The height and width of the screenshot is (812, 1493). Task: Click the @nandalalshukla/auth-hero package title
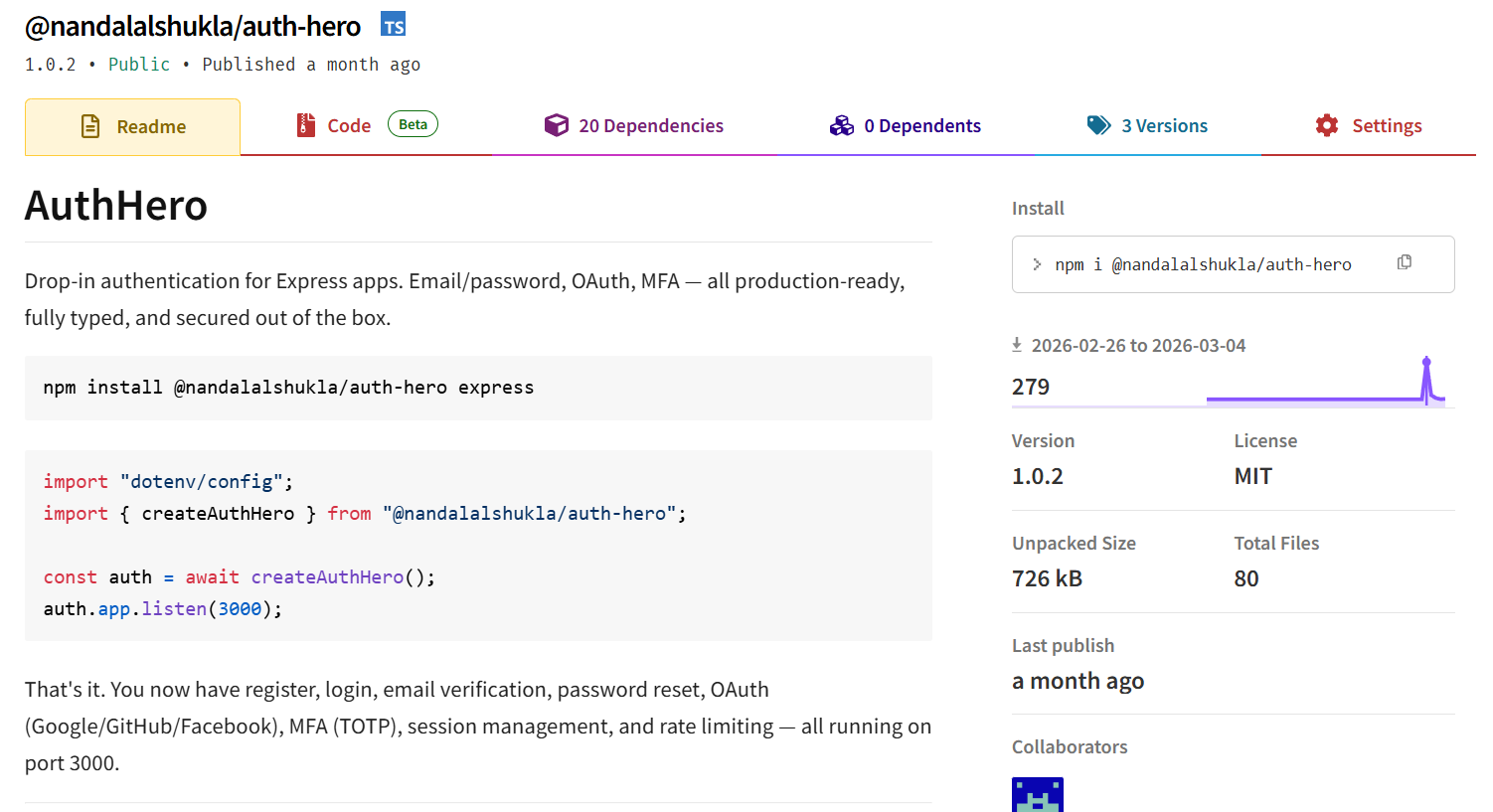tap(193, 26)
